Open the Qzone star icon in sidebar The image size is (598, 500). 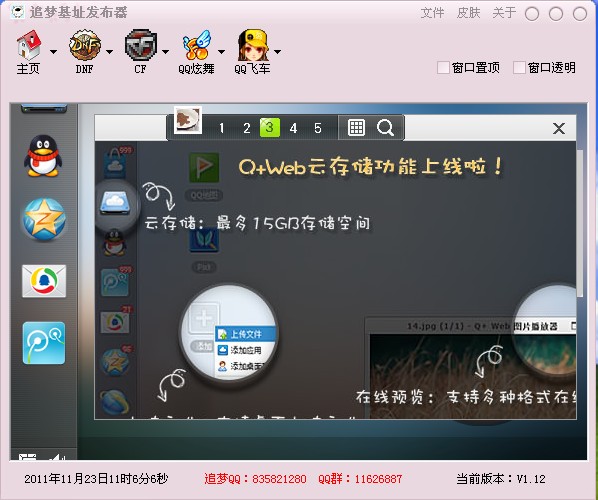pos(44,219)
